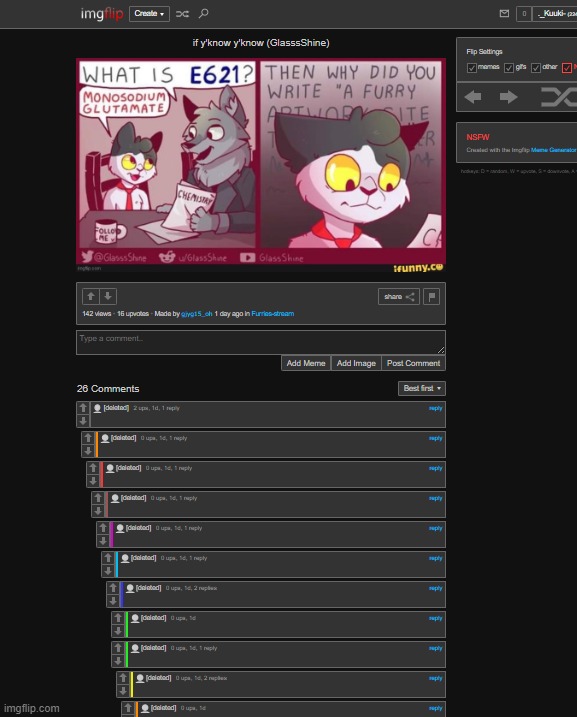This screenshot has height=717, width=577.
Task: Go to next image with right arrow
Action: point(508,97)
